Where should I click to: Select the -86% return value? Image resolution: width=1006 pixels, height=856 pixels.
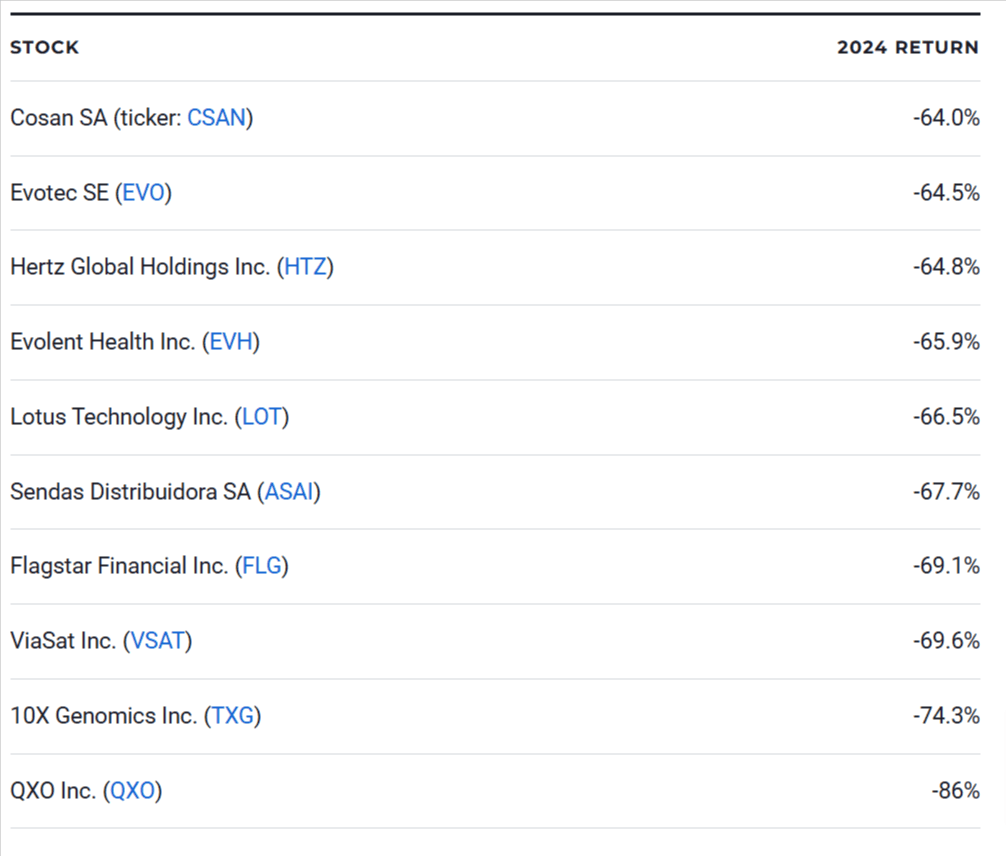pos(955,791)
